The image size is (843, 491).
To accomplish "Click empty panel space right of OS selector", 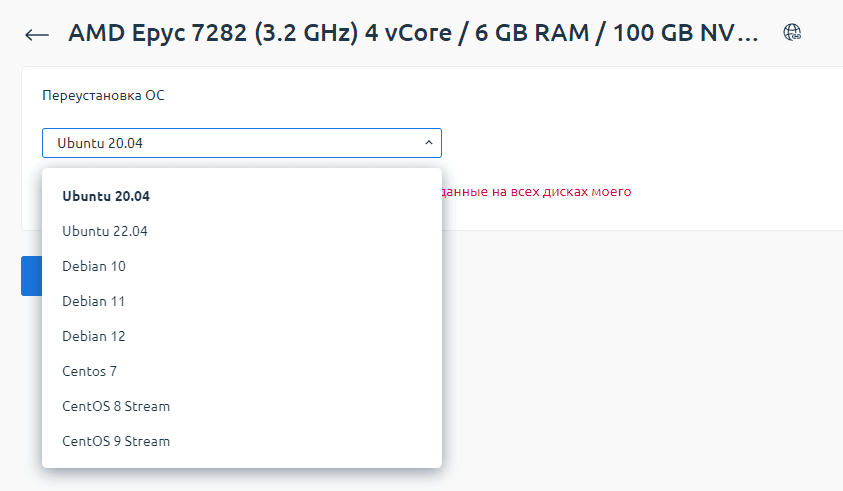I will 640,143.
